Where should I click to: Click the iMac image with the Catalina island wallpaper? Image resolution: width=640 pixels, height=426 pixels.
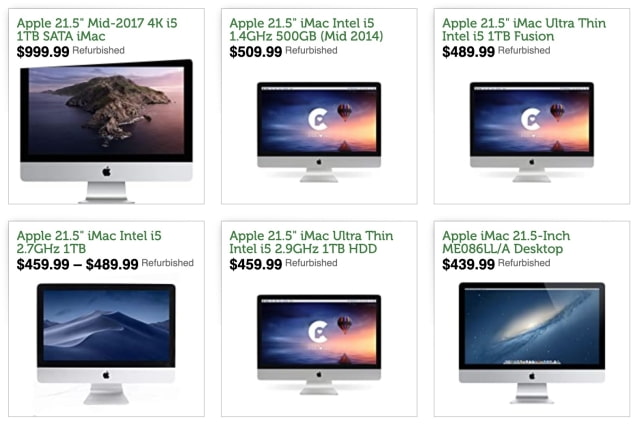(x=106, y=131)
